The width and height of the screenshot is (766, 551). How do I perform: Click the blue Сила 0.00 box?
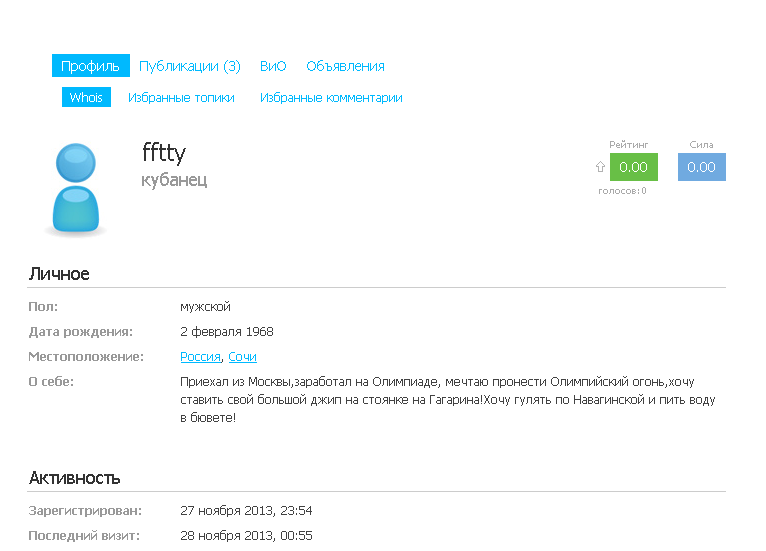point(701,167)
